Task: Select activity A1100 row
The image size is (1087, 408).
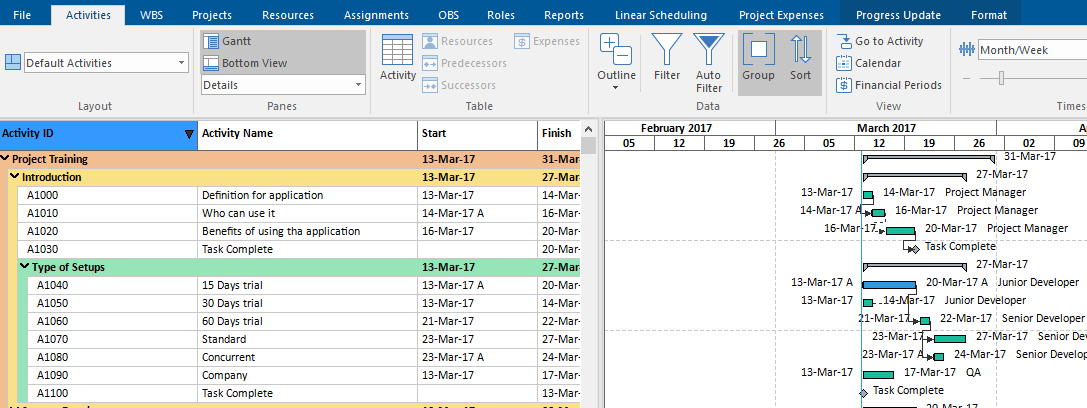Action: 304,393
